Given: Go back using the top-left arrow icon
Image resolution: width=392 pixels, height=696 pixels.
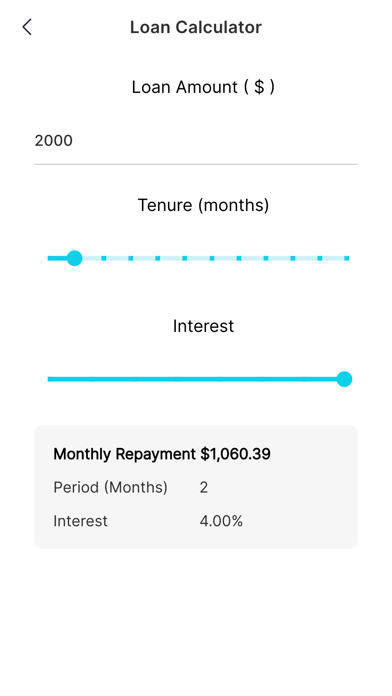Looking at the screenshot, I should point(27,27).
